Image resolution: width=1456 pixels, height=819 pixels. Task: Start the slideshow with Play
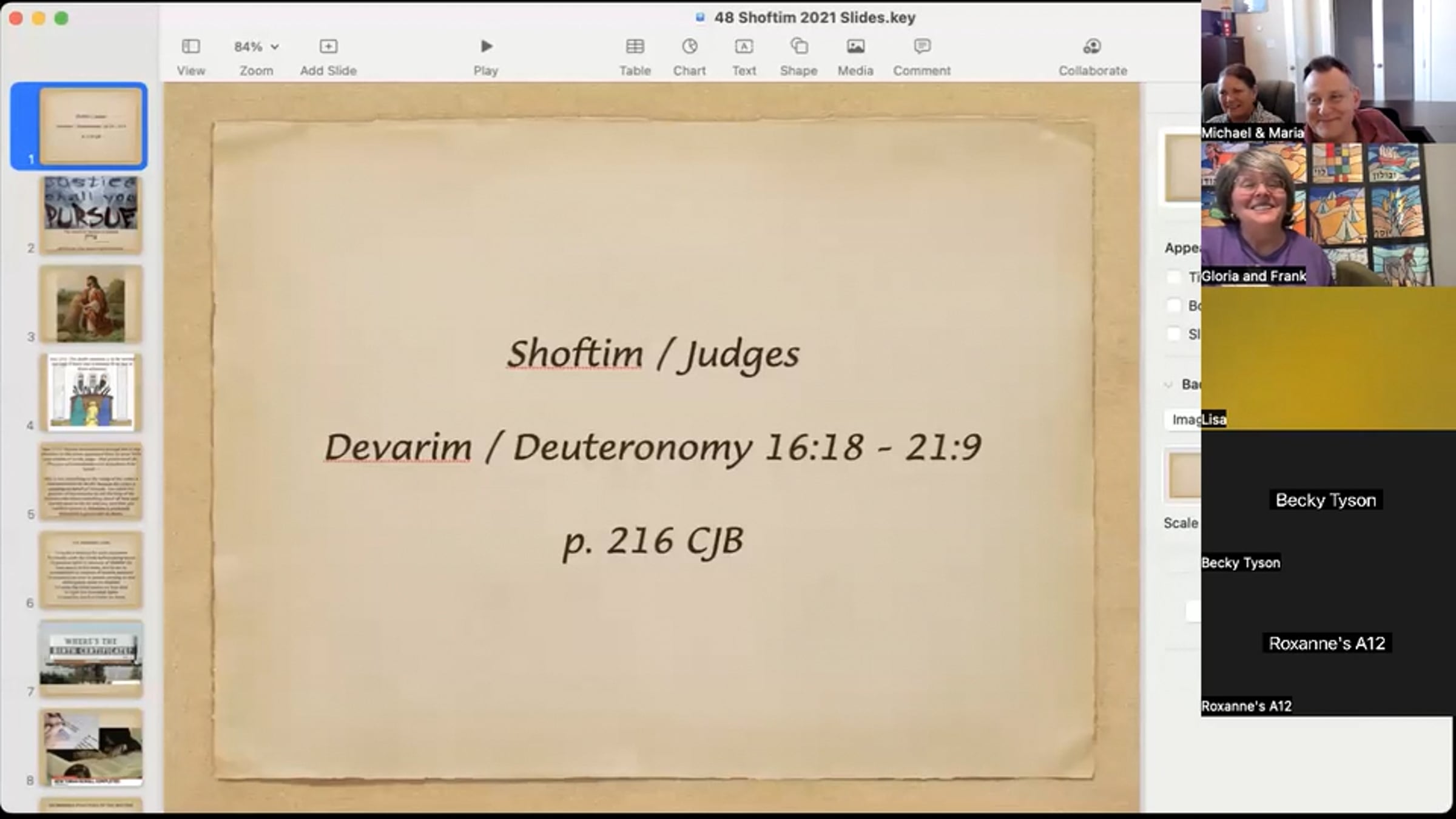(486, 47)
